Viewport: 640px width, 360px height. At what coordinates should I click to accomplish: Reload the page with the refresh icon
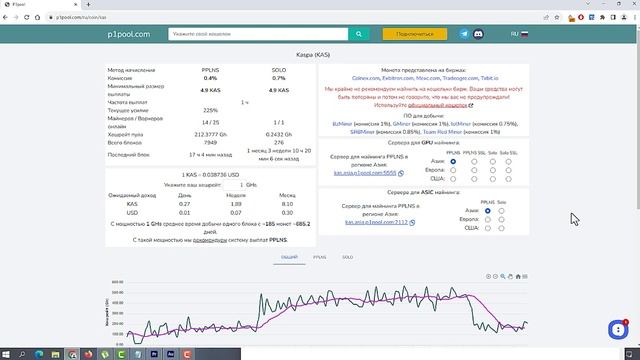[27, 18]
